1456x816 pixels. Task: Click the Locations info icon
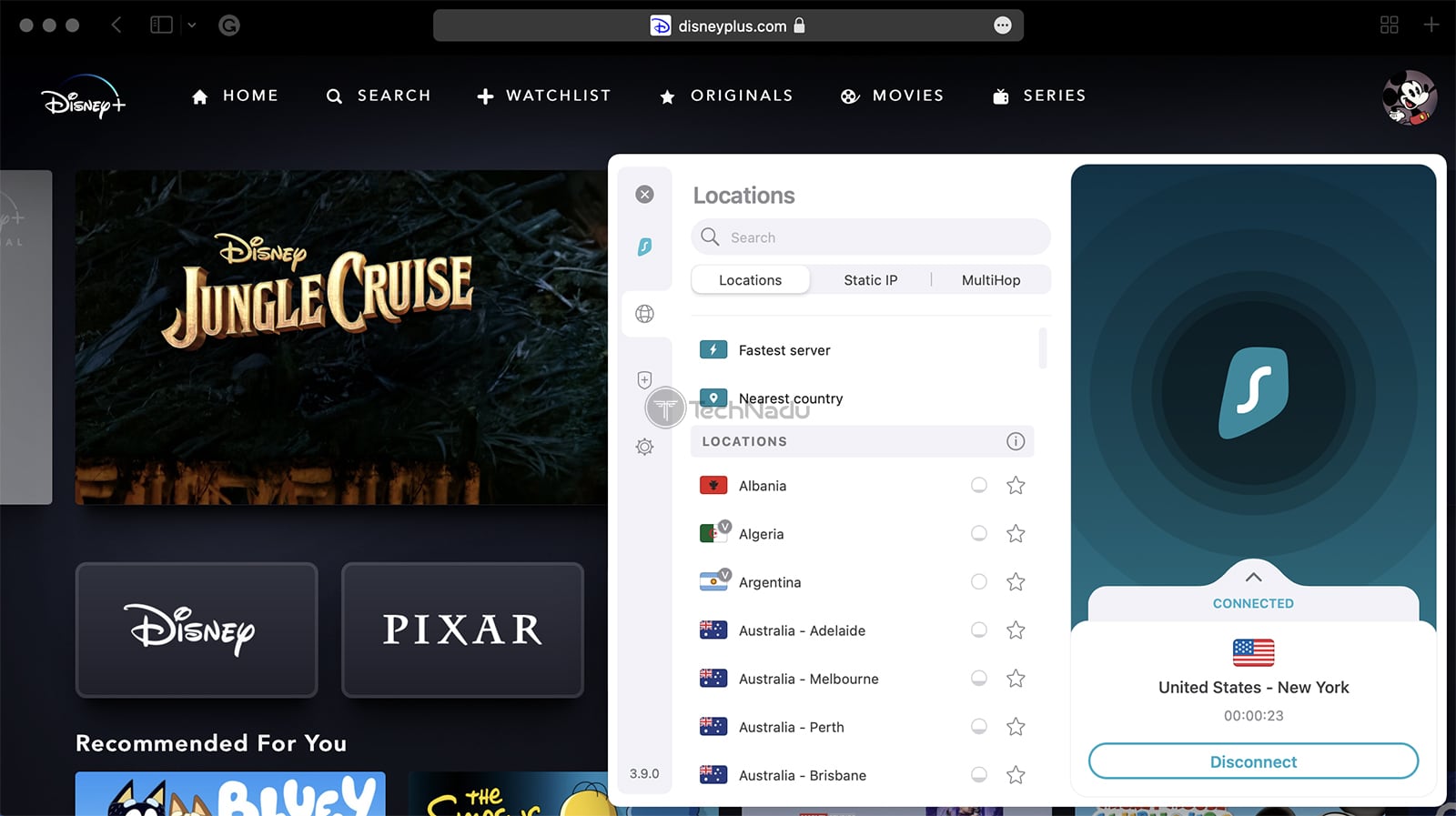(x=1016, y=441)
